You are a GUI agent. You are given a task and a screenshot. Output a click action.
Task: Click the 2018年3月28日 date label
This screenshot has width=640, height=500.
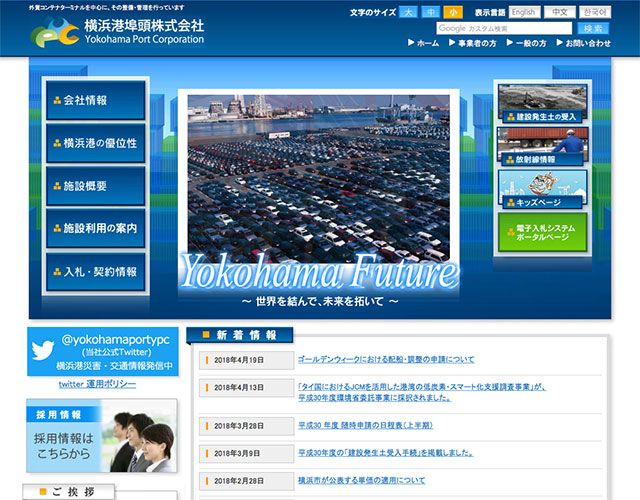click(x=247, y=426)
